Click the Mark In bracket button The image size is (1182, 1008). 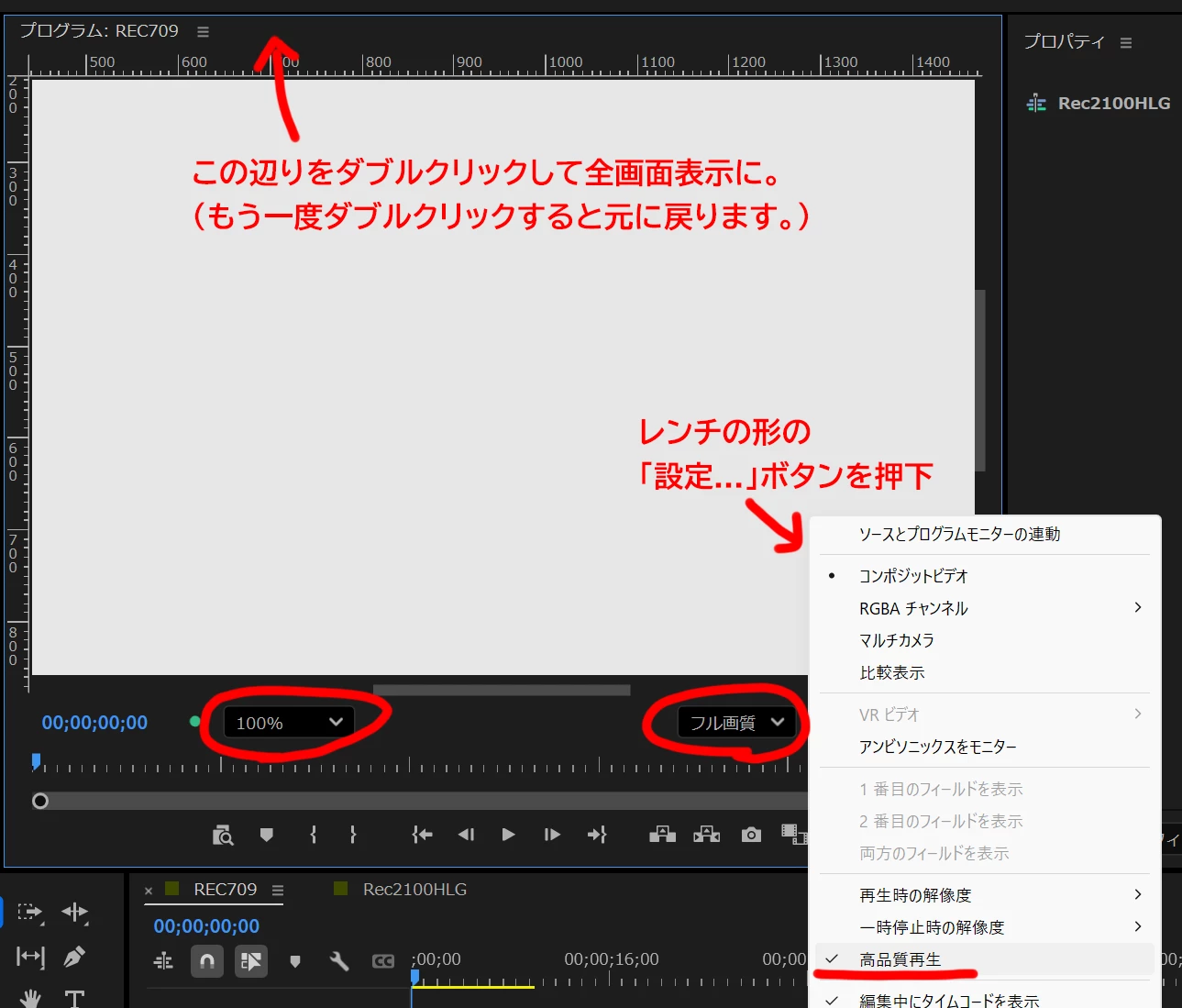click(x=314, y=835)
